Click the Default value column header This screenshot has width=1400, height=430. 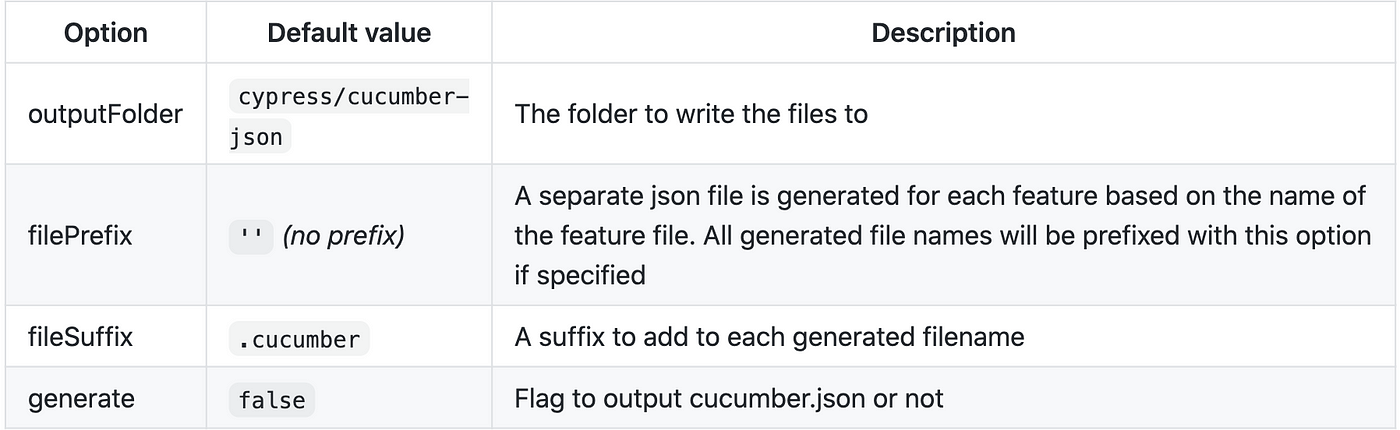349,33
